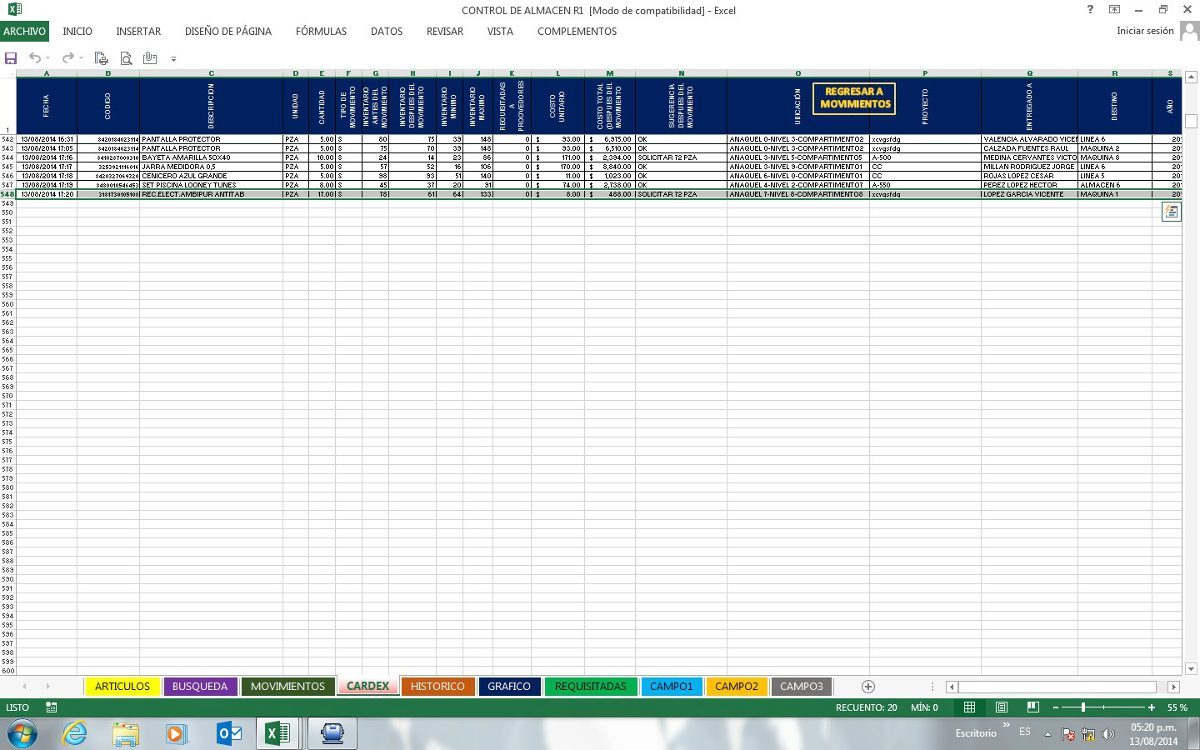
Task: Open the undo history dropdown arrow
Action: [47, 59]
